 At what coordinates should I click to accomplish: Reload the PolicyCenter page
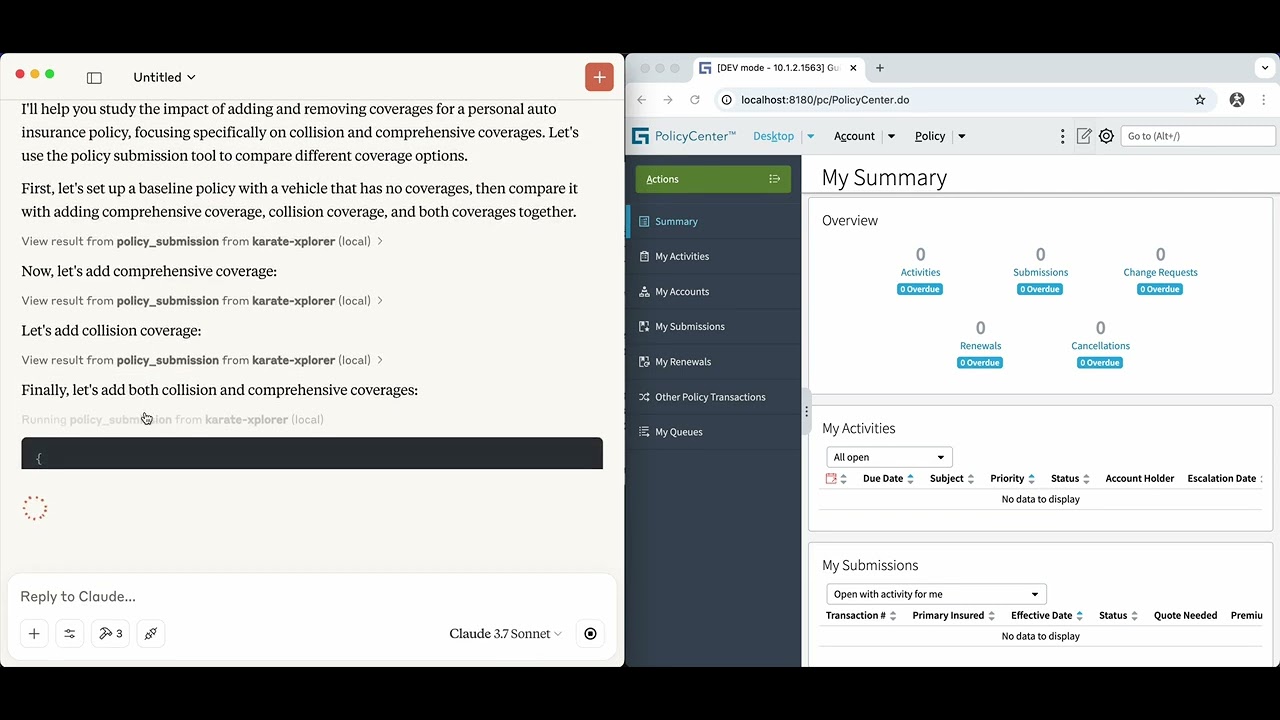tap(695, 100)
